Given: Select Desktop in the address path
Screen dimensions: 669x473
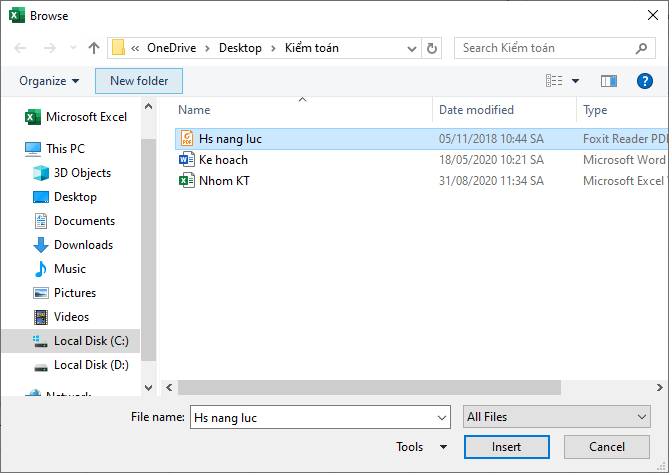Looking at the screenshot, I should tap(240, 48).
